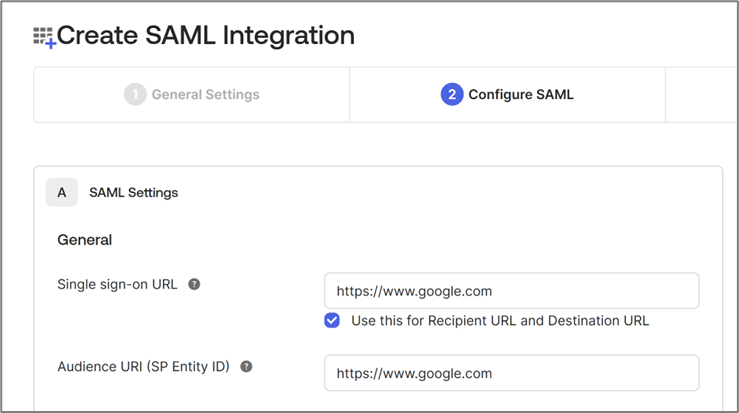Click the SAML Settings section header
Image resolution: width=739 pixels, height=413 pixels.
coord(133,192)
